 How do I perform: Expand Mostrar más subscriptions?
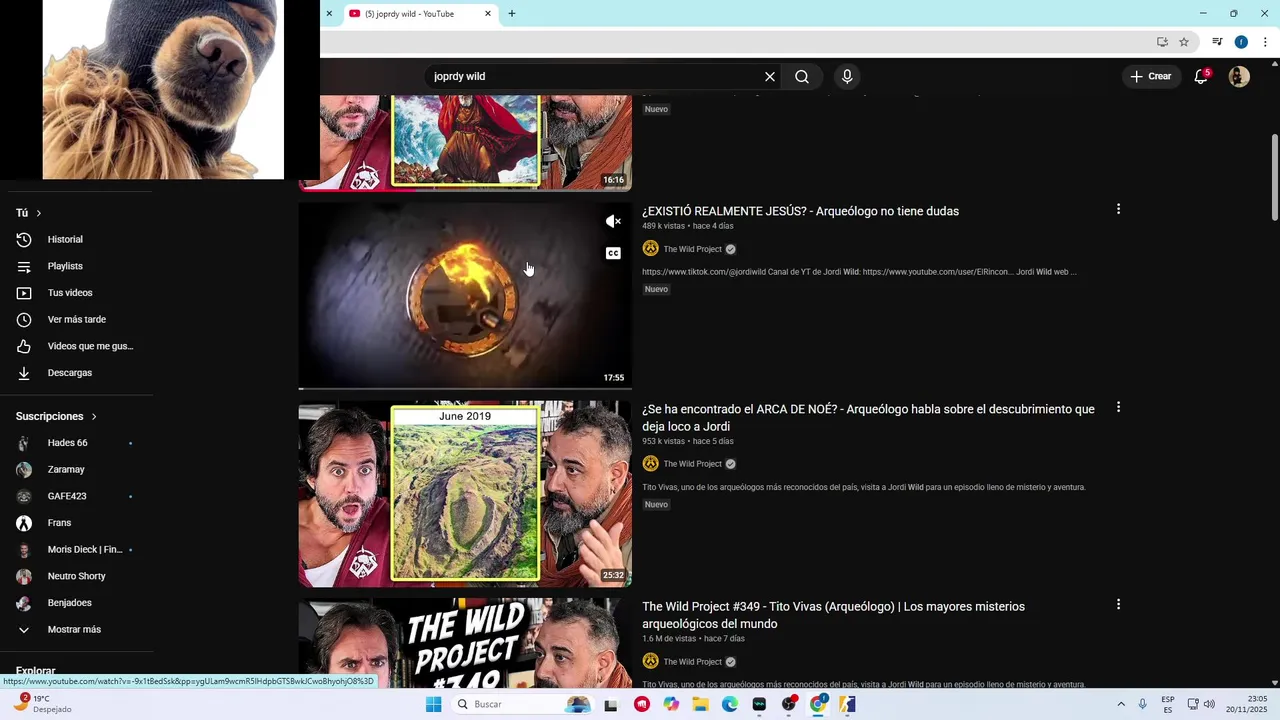click(74, 630)
